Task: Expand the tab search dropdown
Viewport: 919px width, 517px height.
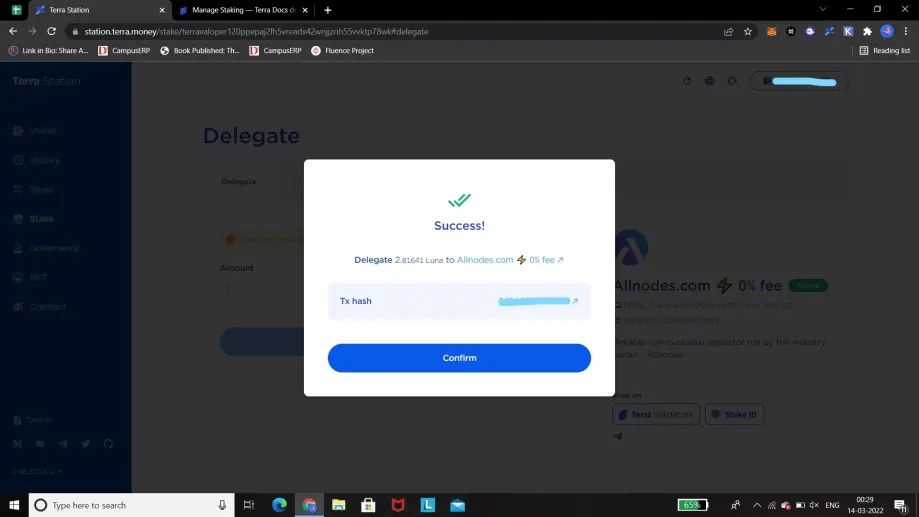Action: [823, 9]
